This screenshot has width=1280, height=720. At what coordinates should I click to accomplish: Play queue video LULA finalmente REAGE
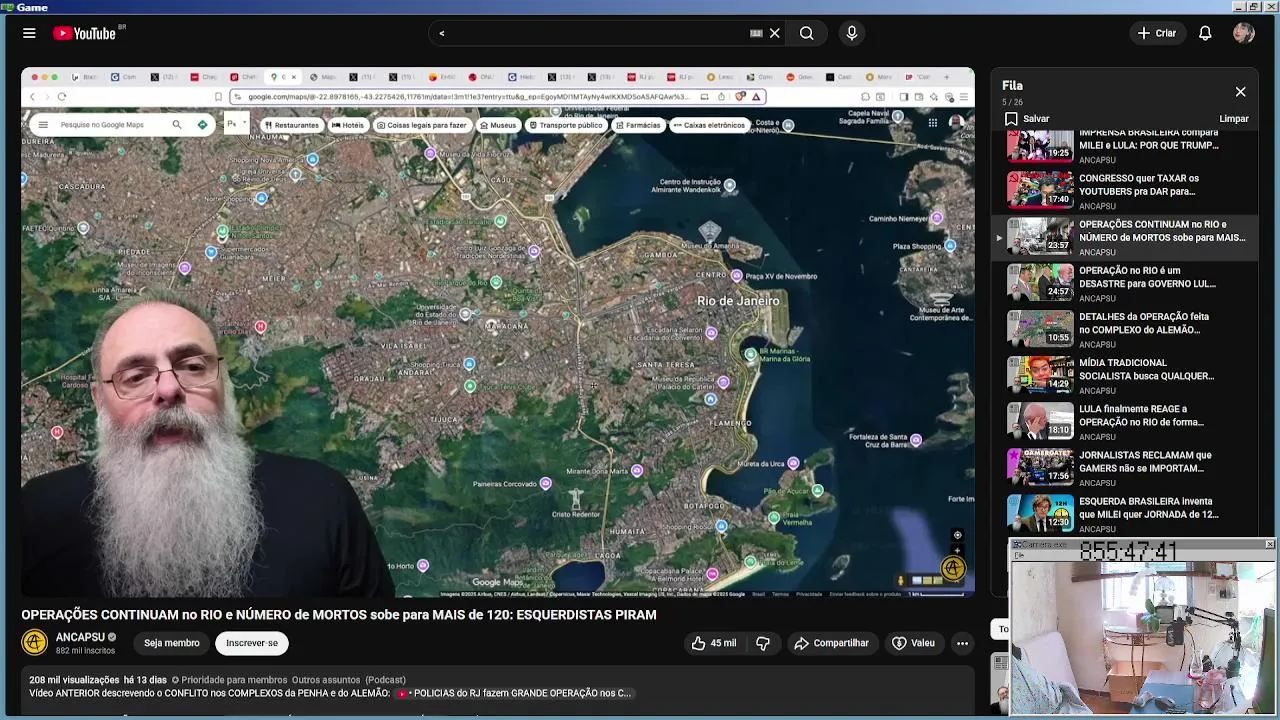click(x=1125, y=421)
